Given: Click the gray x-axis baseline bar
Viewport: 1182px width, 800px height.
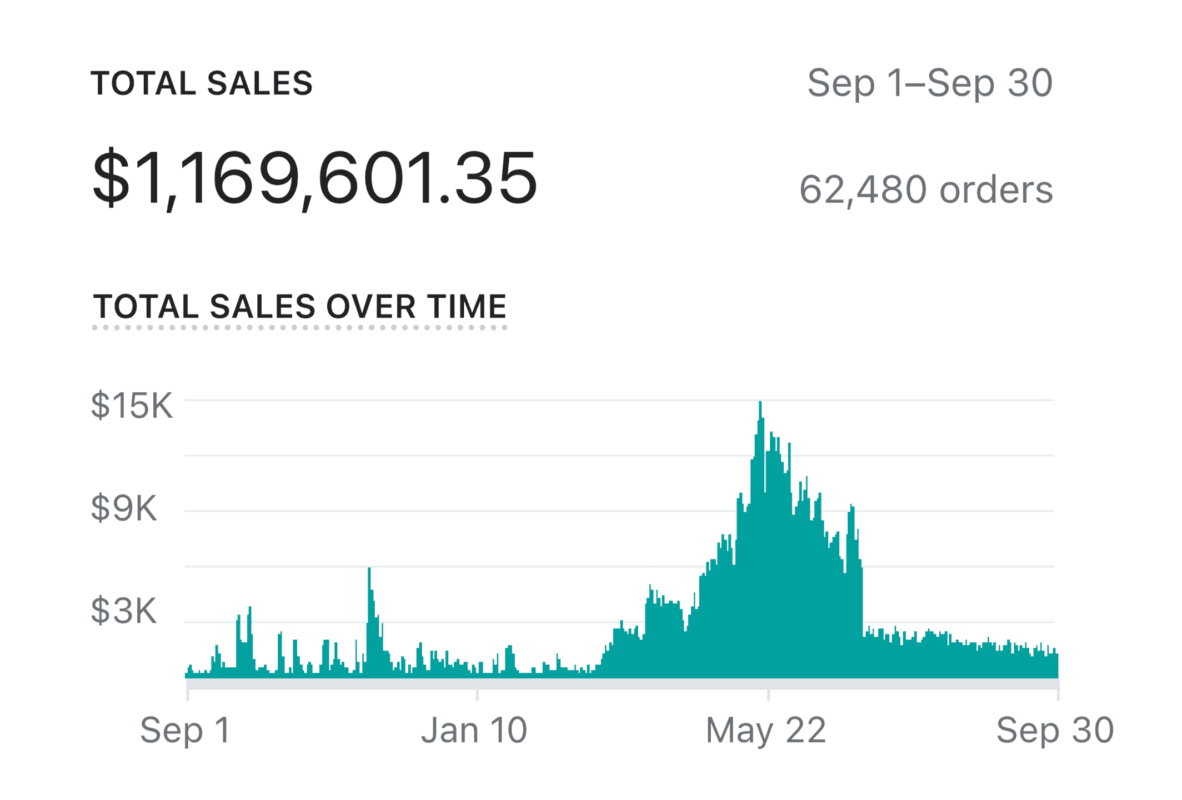Looking at the screenshot, I should [620, 683].
